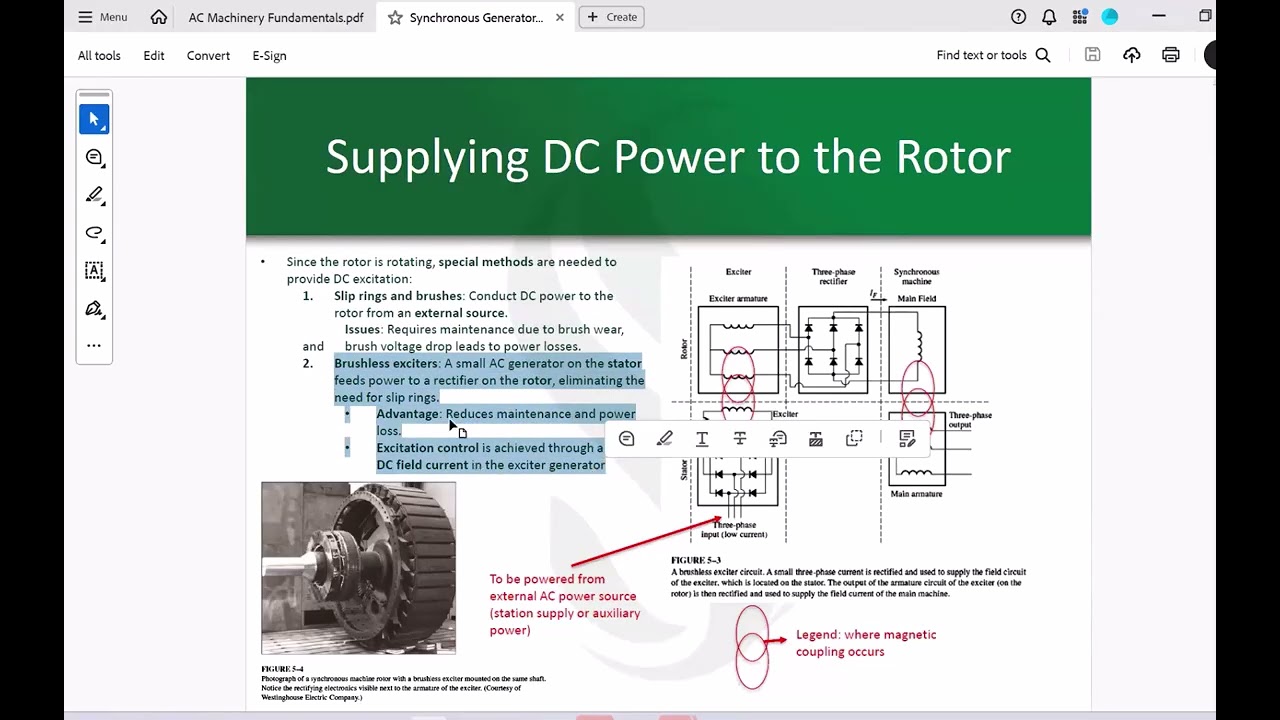The width and height of the screenshot is (1280, 720).
Task: Click the 'Legend: where magnetic coupling occurs' text
Action: point(866,643)
